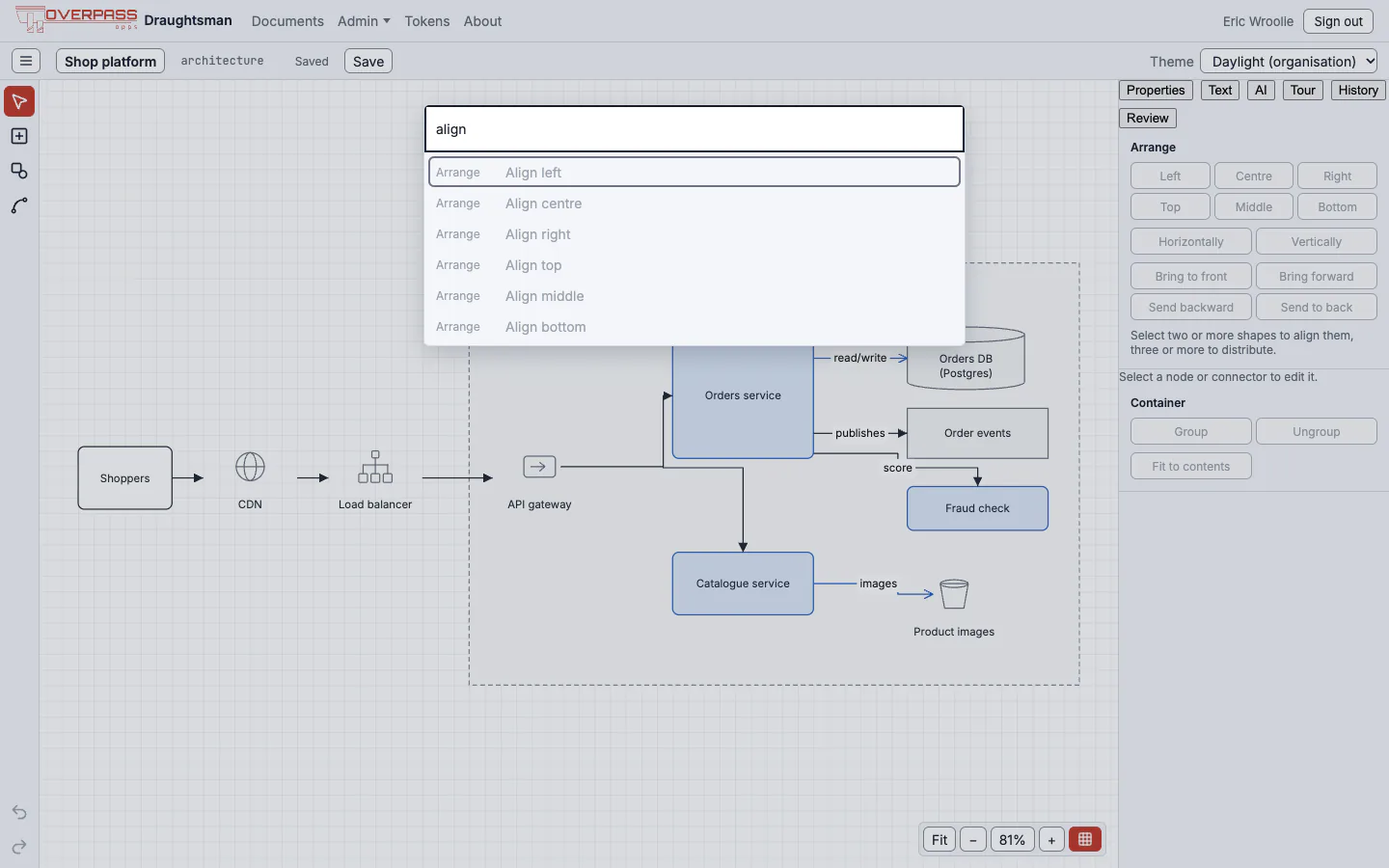
Task: Open the Documents menu item
Action: tap(287, 21)
